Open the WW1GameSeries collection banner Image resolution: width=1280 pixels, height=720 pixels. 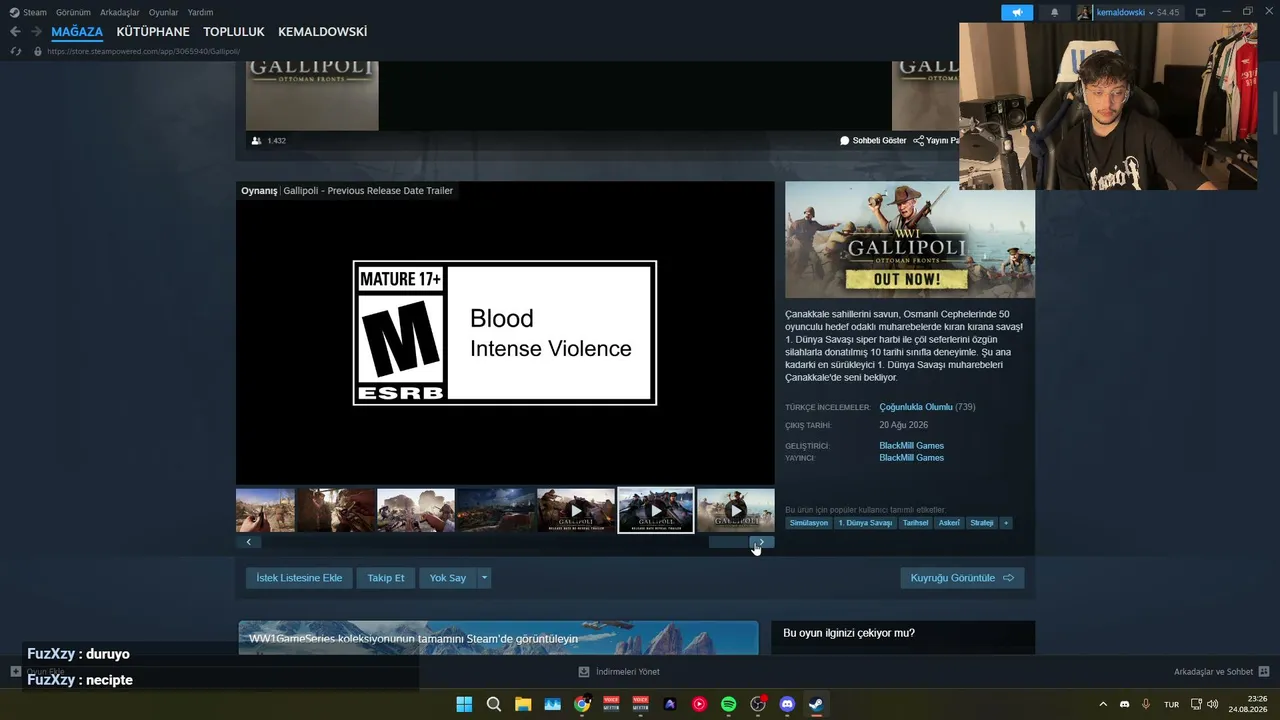click(498, 638)
